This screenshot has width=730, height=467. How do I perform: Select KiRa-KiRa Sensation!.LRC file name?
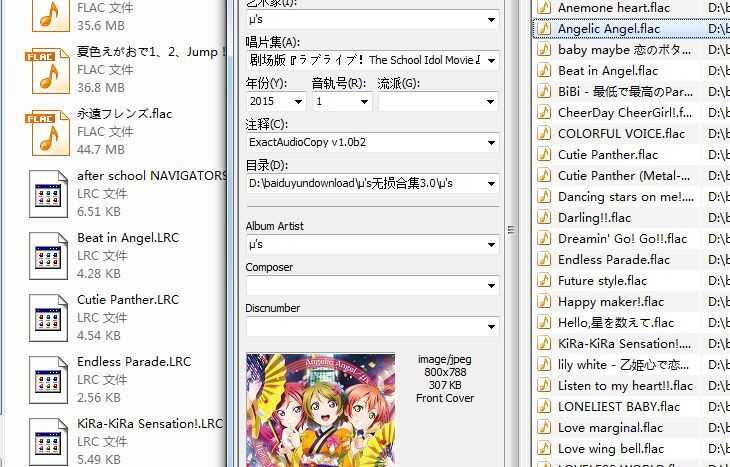pyautogui.click(x=150, y=424)
